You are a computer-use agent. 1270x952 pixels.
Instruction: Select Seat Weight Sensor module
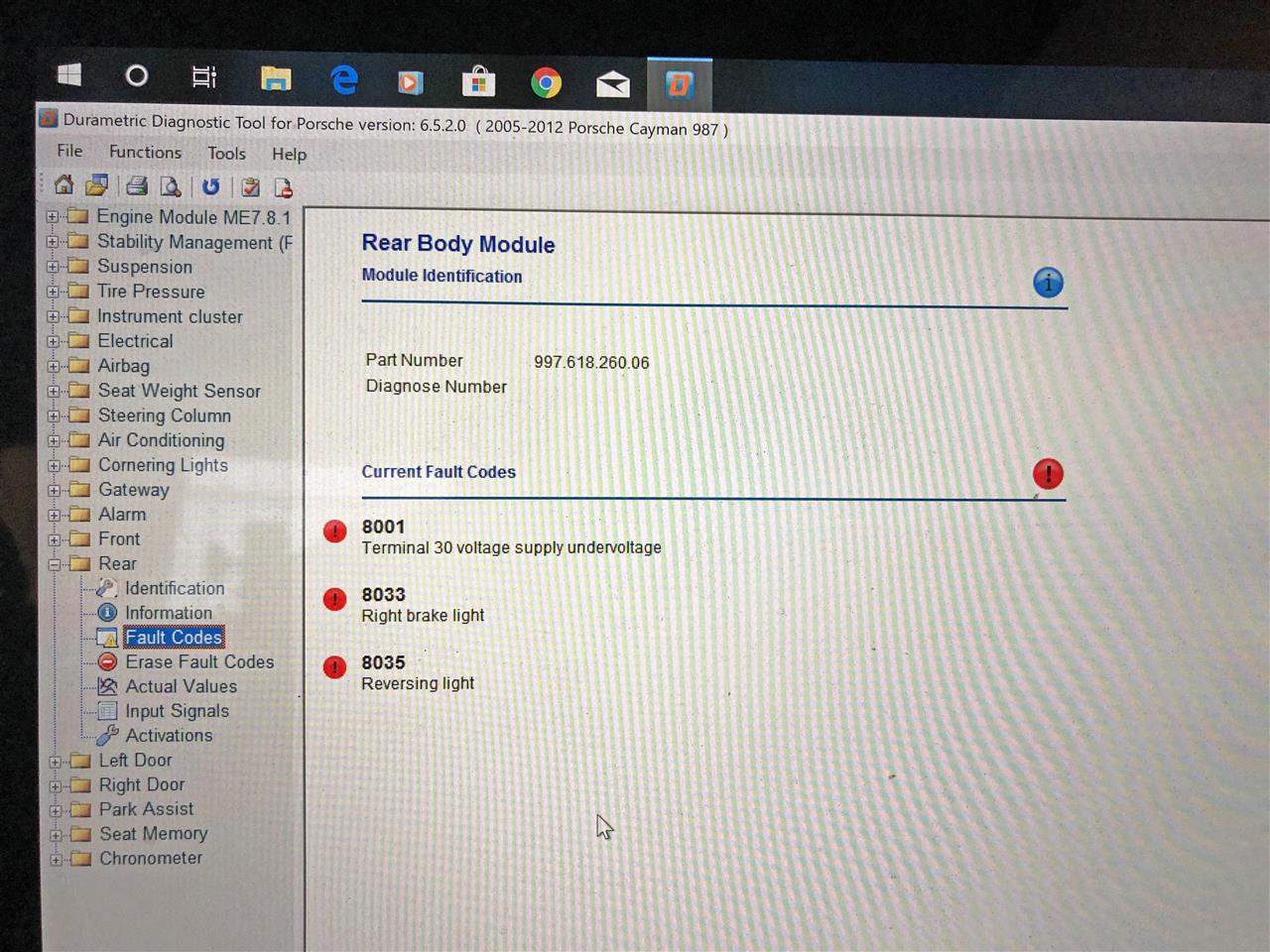(x=179, y=391)
